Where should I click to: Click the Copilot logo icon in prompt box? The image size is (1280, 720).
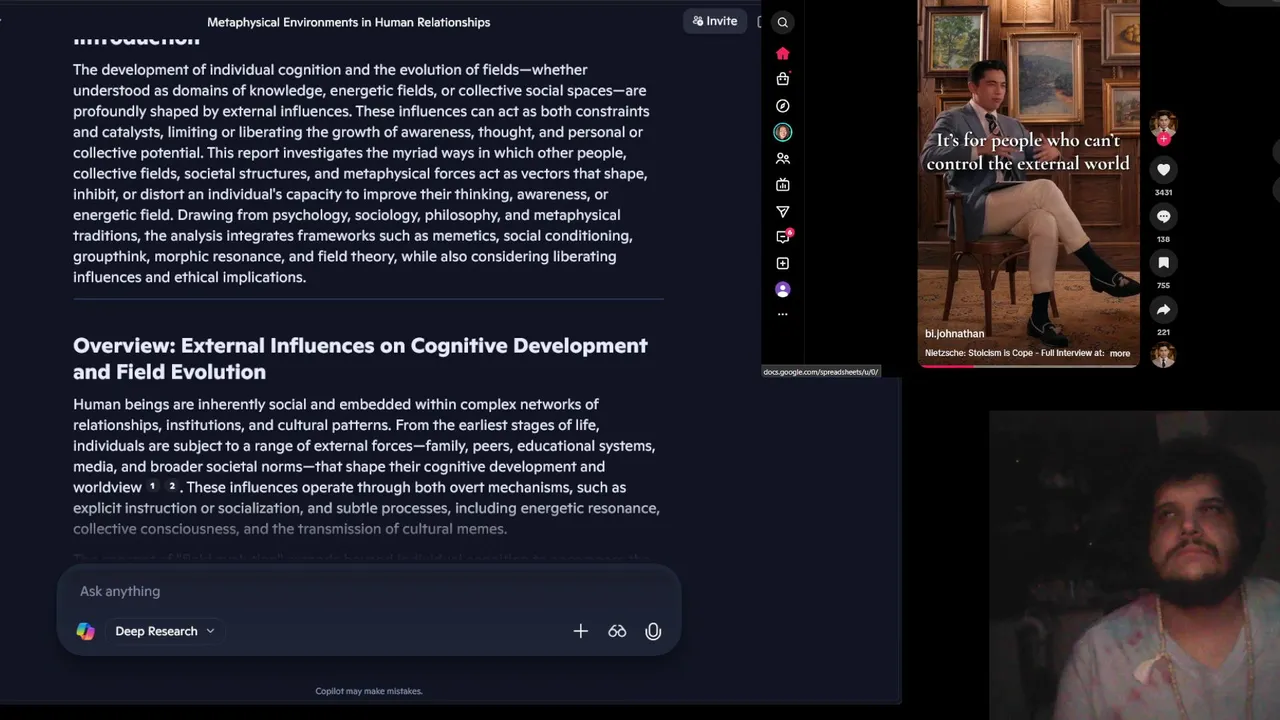tap(86, 631)
